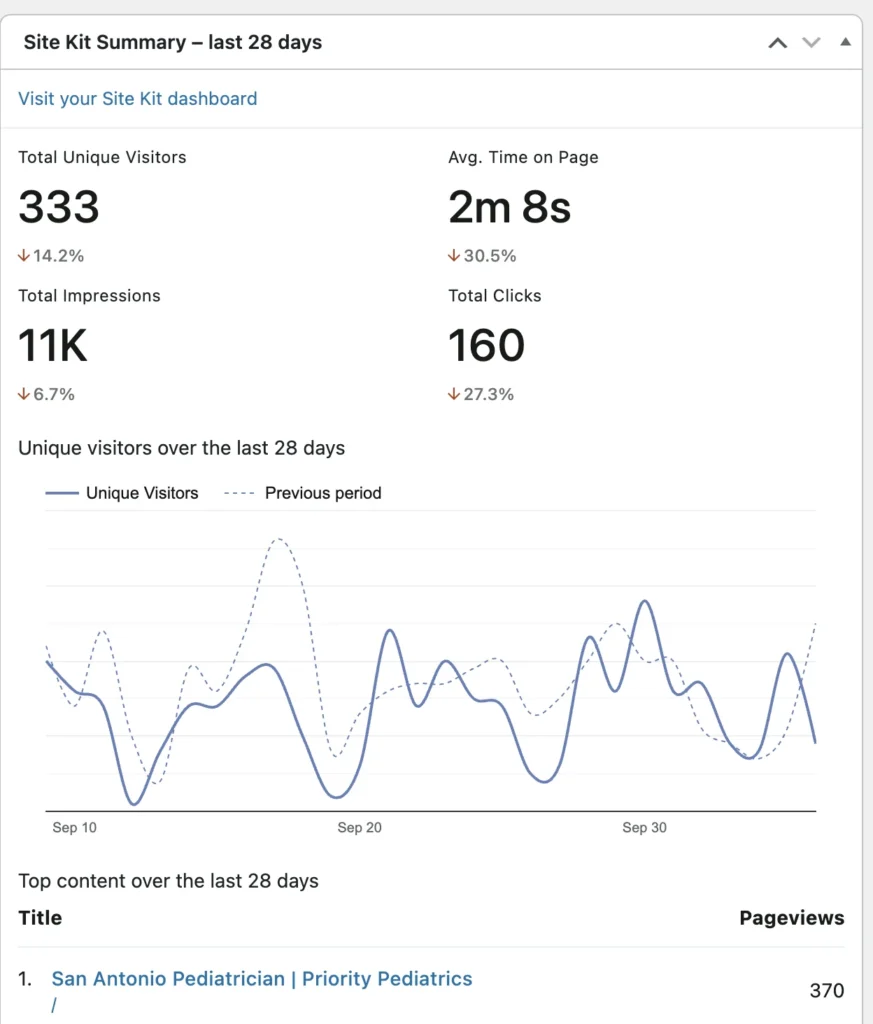Click the Top content over last 28 days heading
873x1024 pixels.
tap(168, 881)
